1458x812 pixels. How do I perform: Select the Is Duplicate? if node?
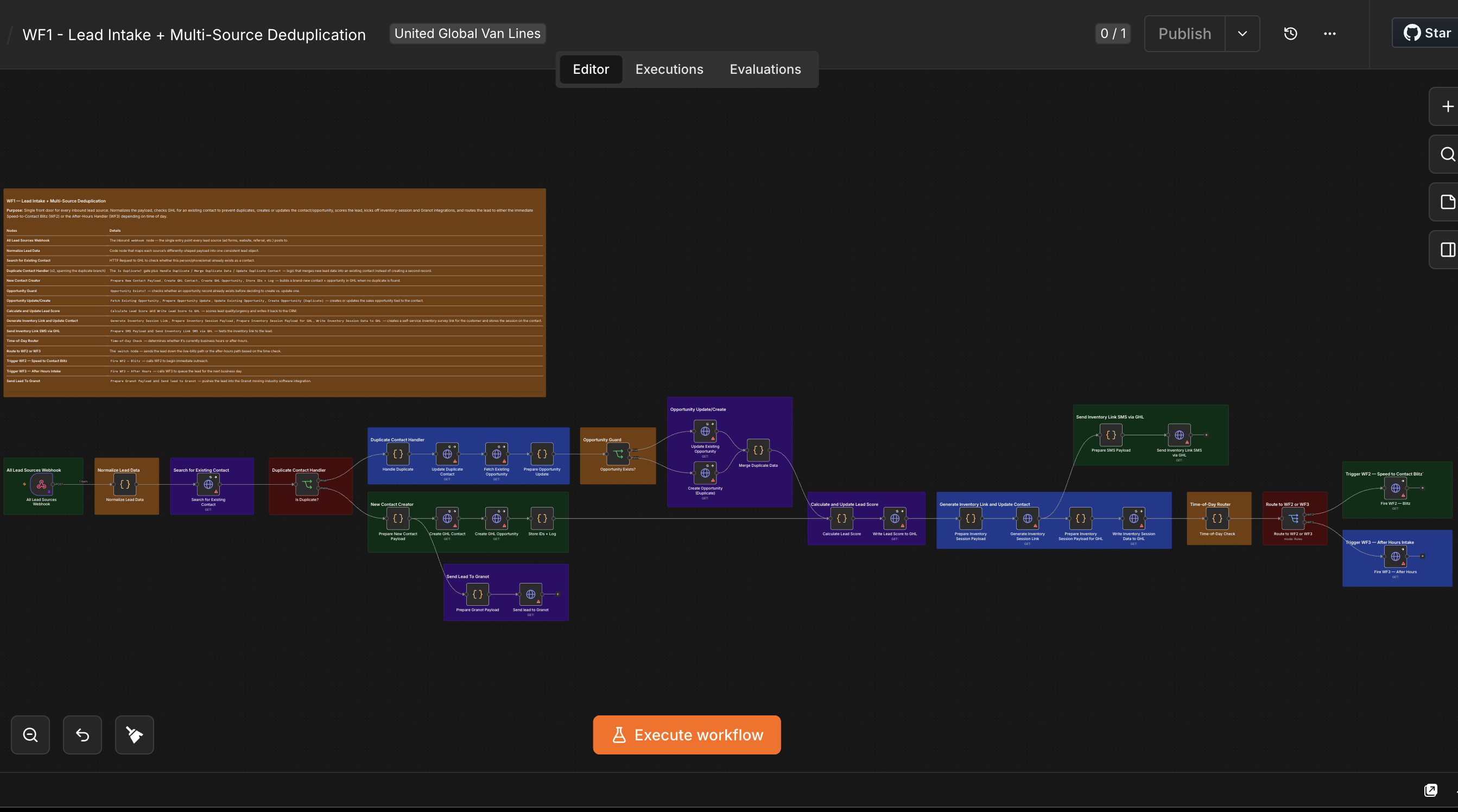click(x=307, y=484)
